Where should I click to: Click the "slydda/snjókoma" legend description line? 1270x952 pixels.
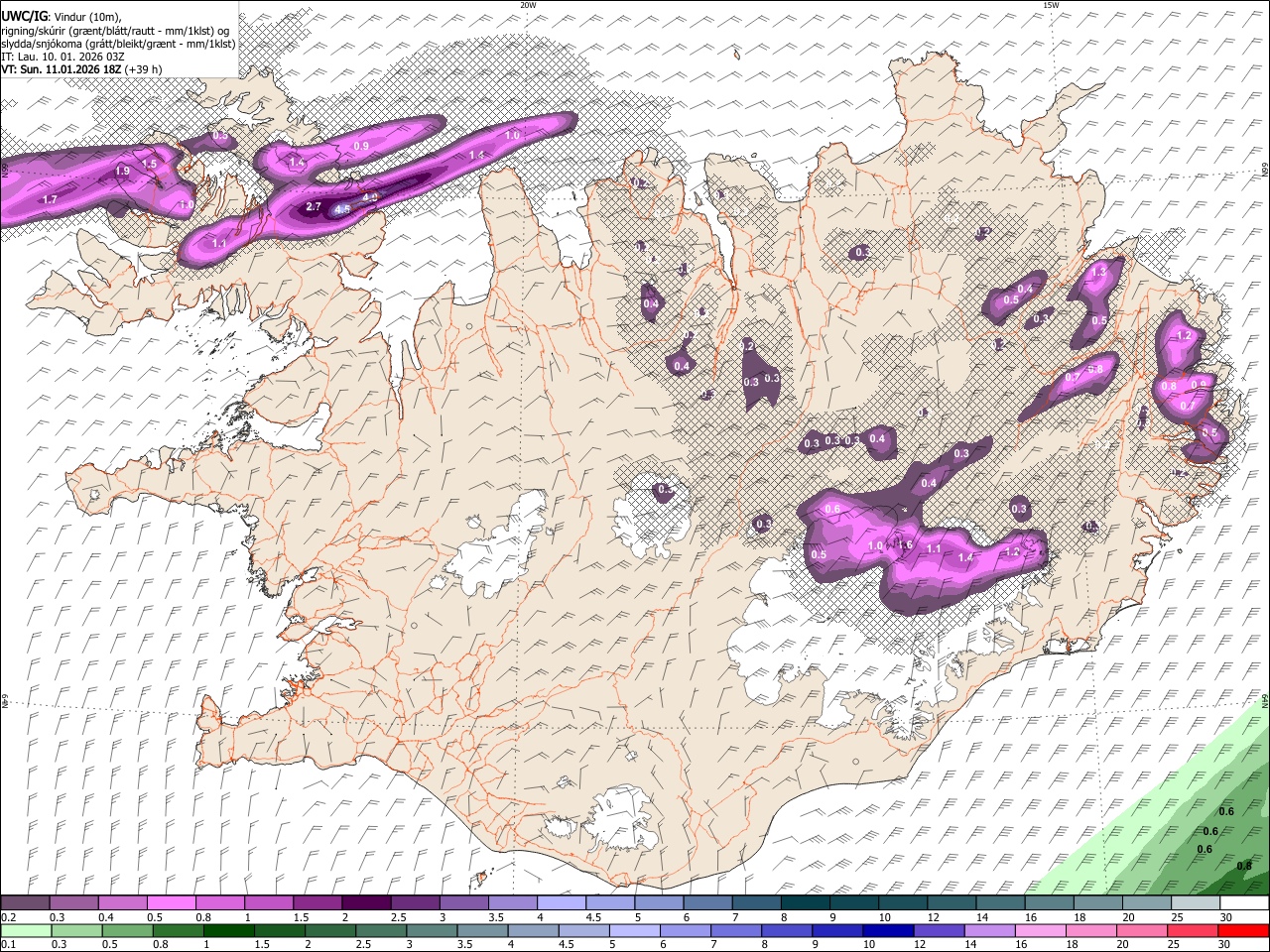pos(118,45)
